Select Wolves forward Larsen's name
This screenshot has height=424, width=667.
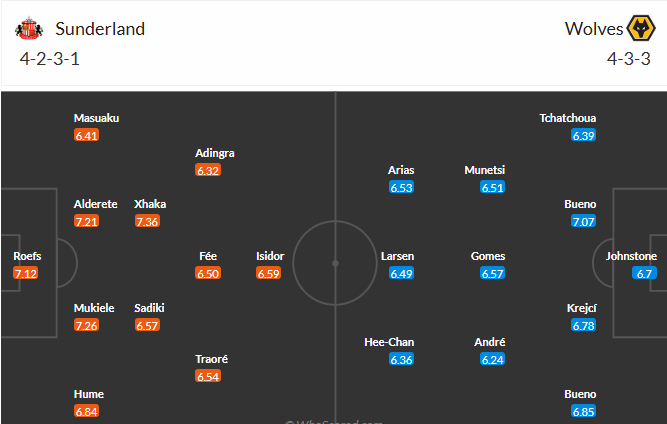pos(397,256)
